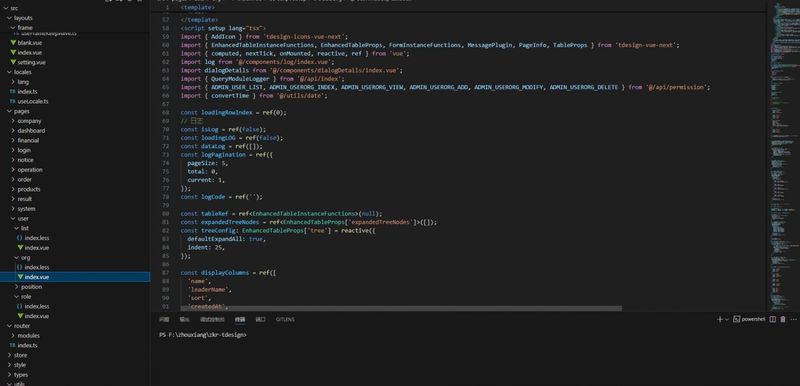
Task: Open index.ts under router folder
Action: tap(27, 345)
